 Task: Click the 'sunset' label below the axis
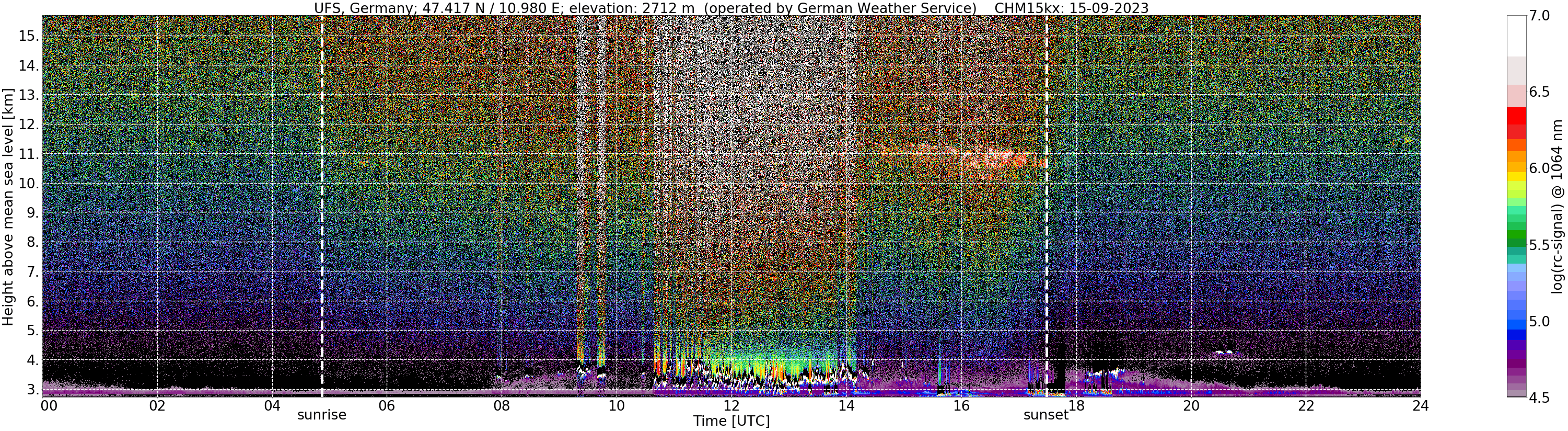[x=1046, y=415]
